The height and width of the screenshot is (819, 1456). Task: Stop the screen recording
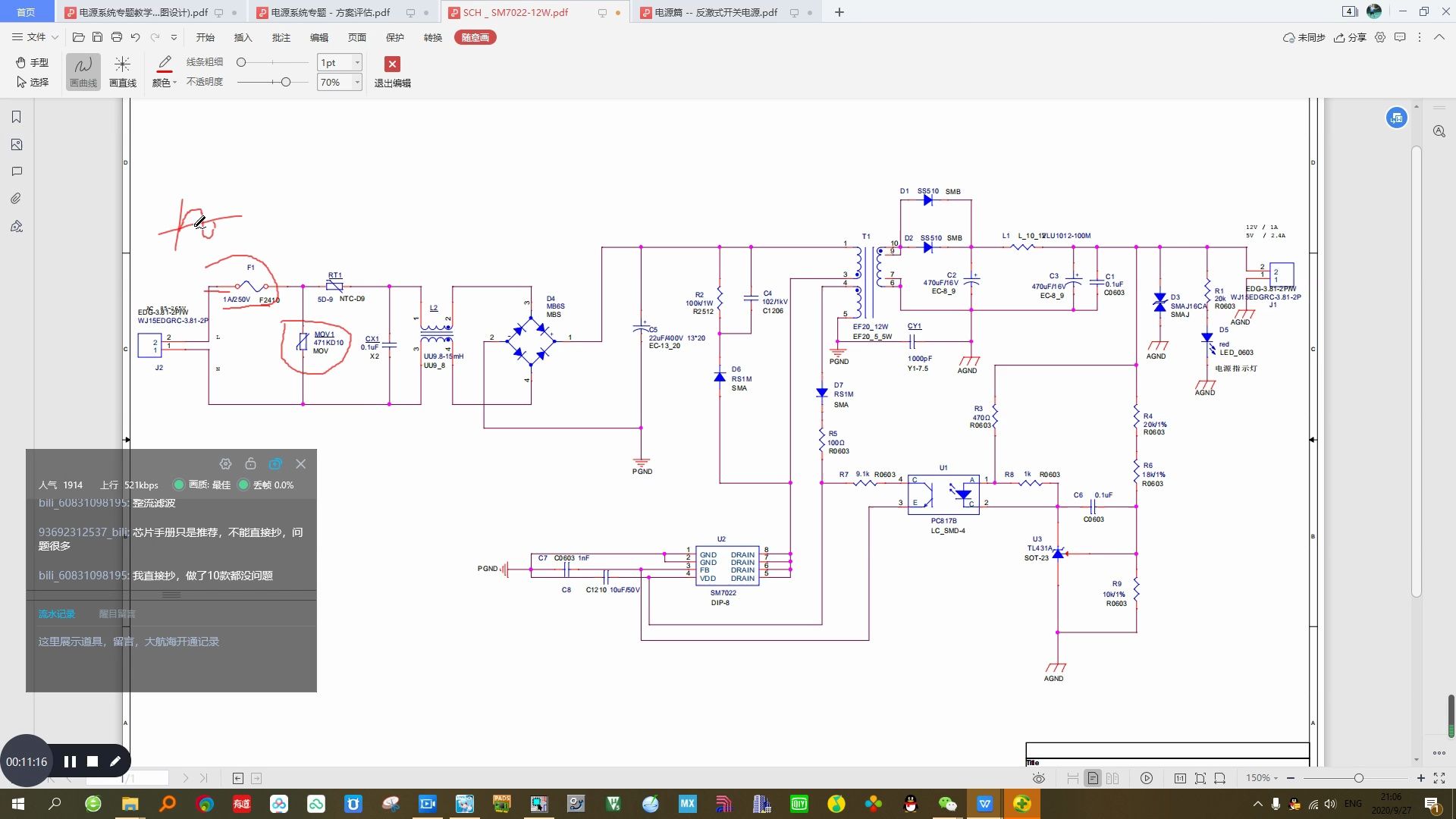pyautogui.click(x=93, y=761)
